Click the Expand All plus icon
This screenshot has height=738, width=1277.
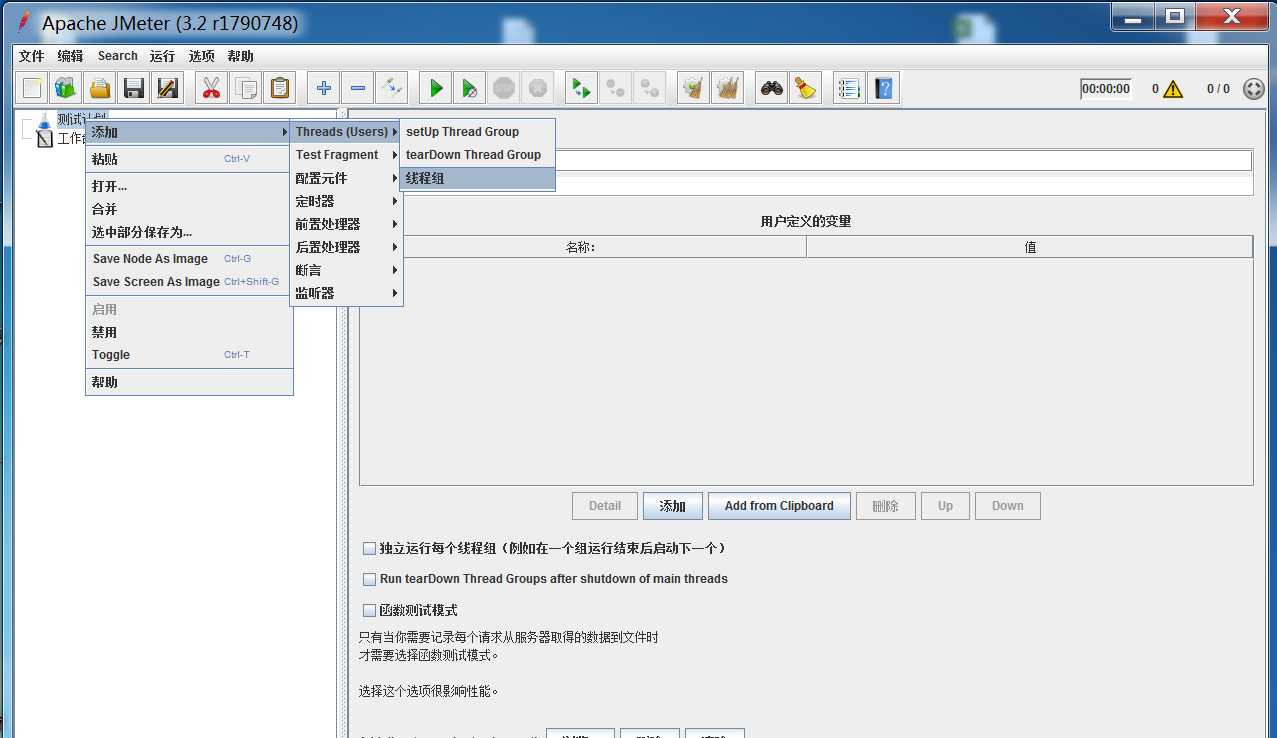[x=323, y=88]
